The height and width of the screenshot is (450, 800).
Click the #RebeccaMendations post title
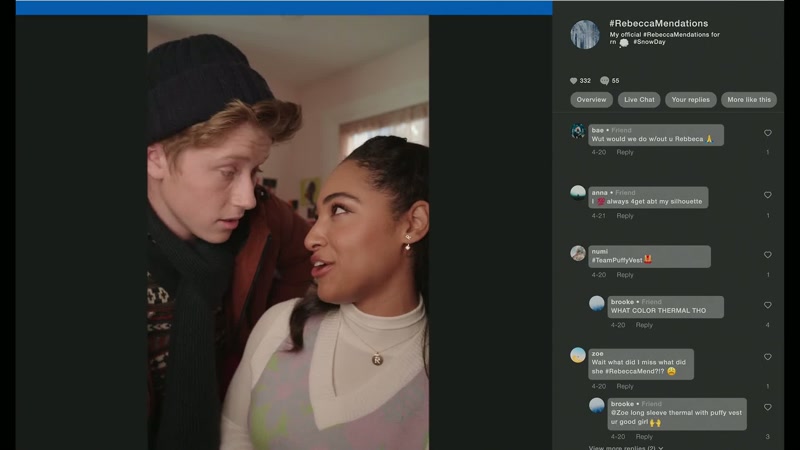658,23
